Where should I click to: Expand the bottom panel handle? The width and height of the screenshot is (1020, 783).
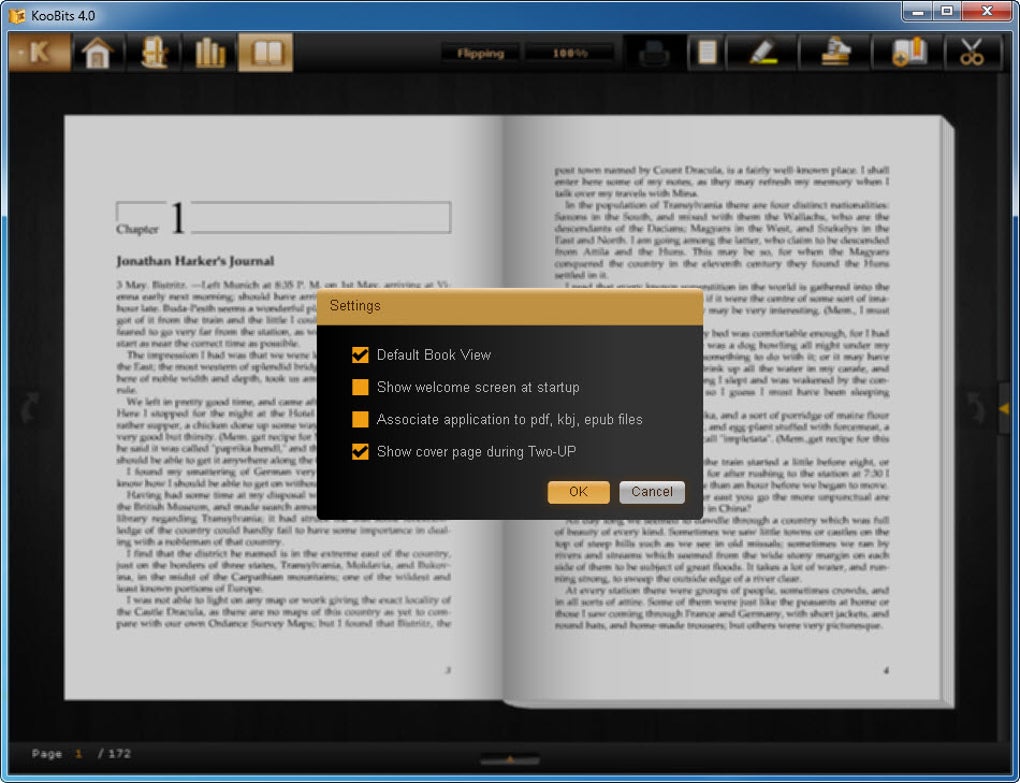tap(509, 759)
